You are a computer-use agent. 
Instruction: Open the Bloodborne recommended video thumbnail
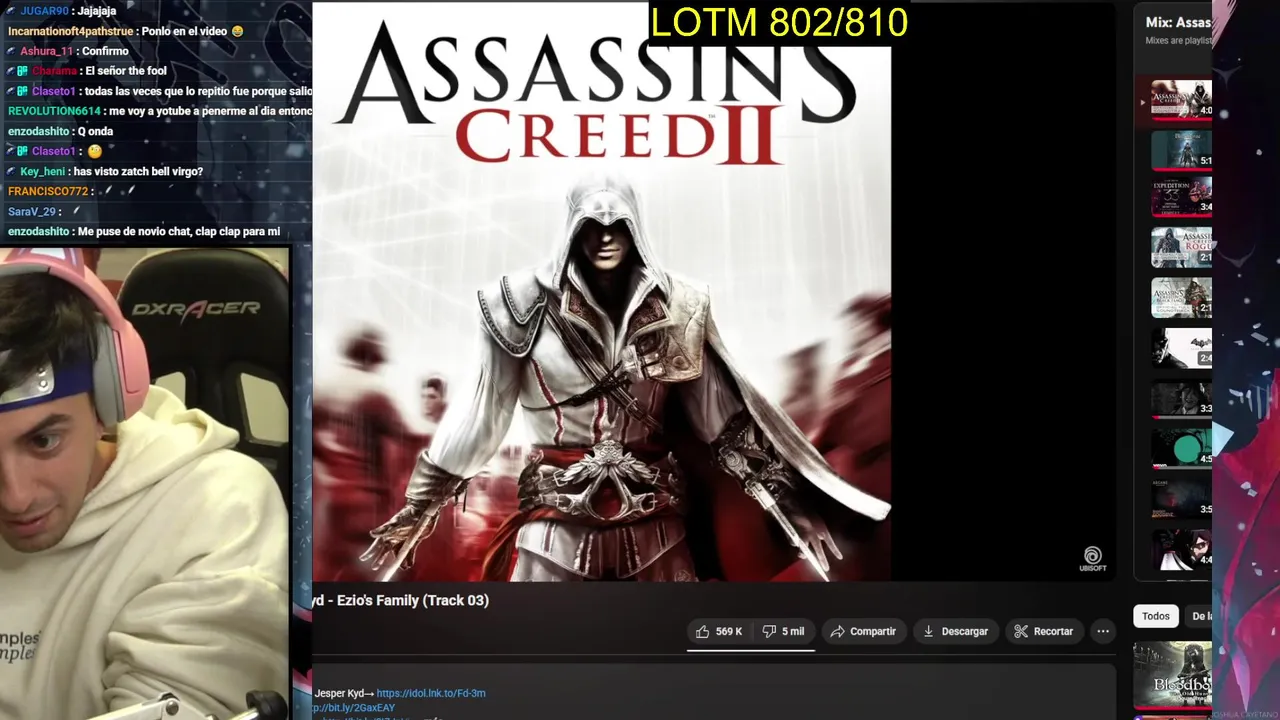tap(1172, 675)
